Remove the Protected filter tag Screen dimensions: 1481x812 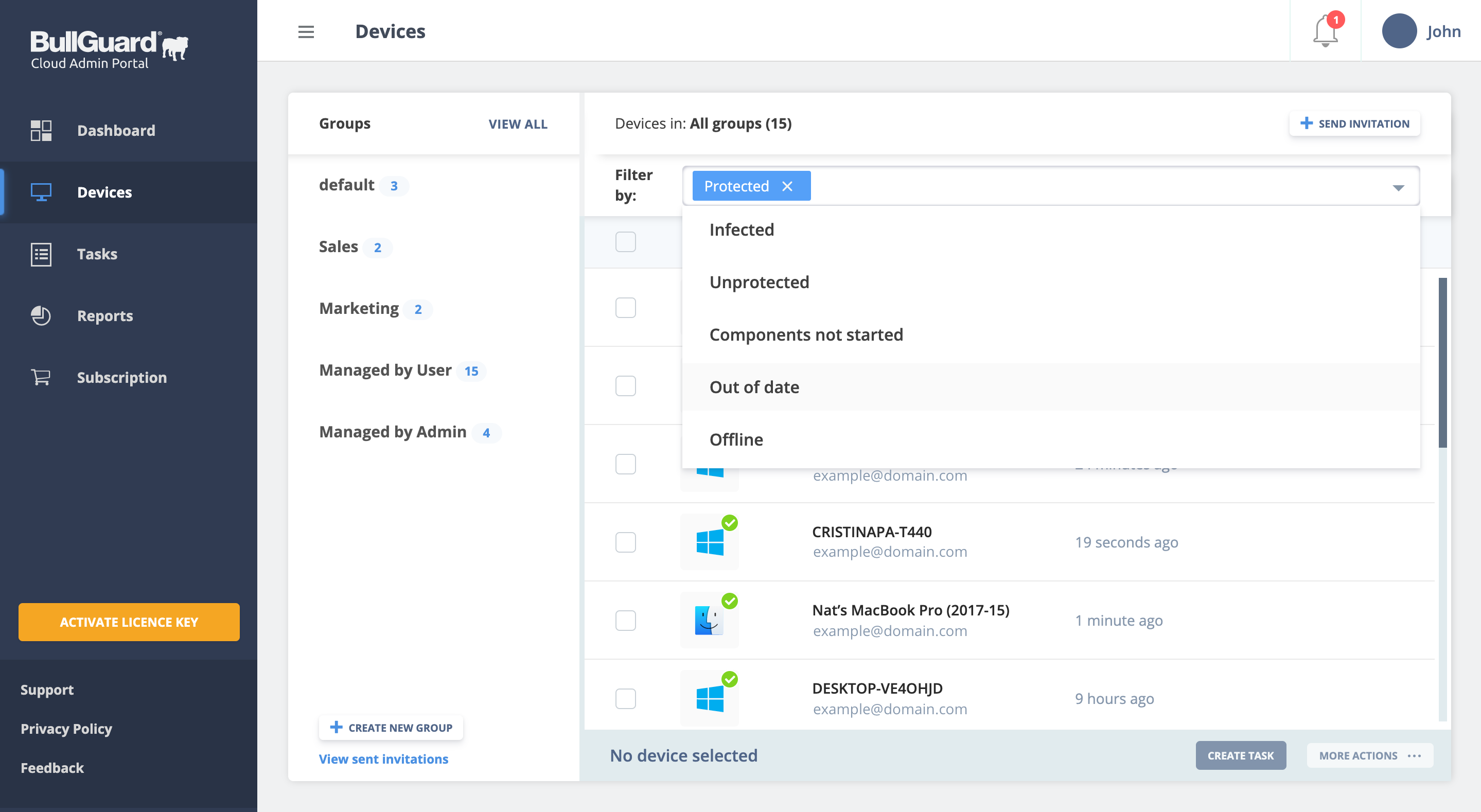pos(787,186)
